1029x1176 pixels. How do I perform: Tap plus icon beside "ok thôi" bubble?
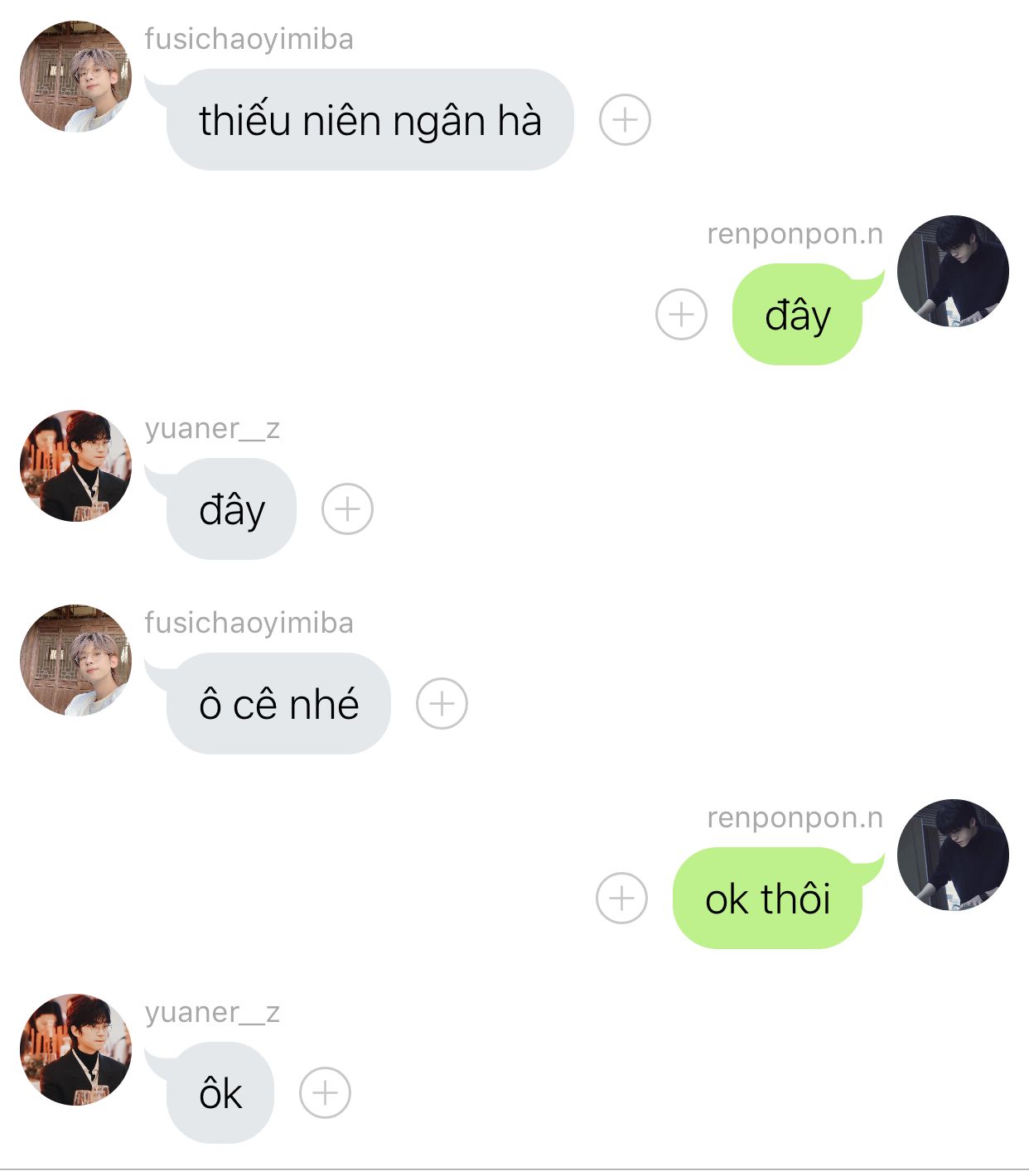tap(621, 898)
